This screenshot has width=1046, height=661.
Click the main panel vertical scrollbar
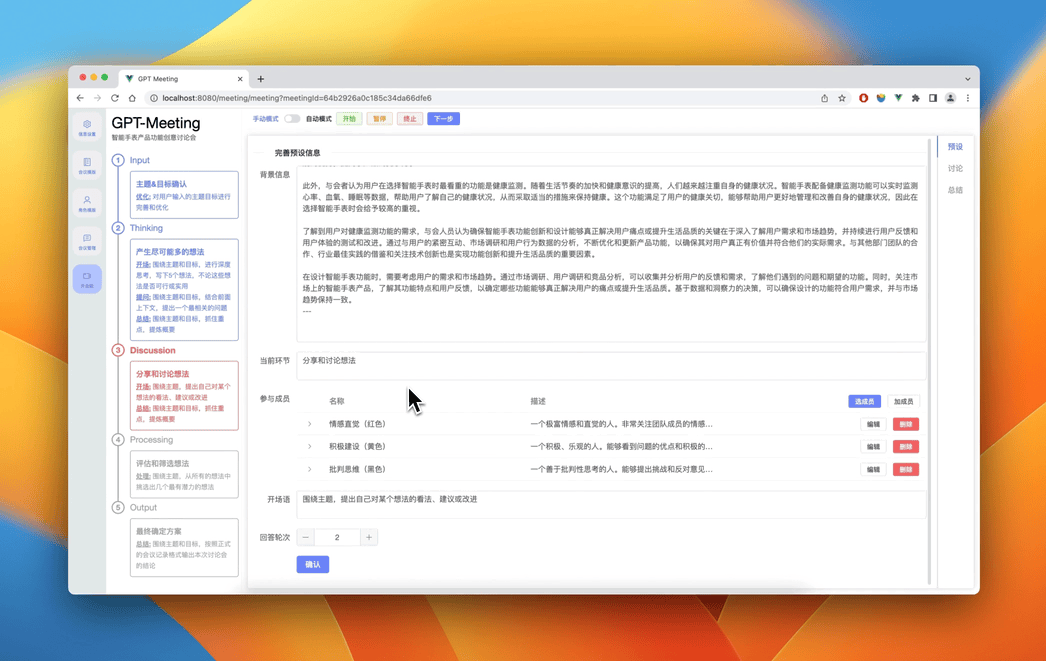click(929, 360)
